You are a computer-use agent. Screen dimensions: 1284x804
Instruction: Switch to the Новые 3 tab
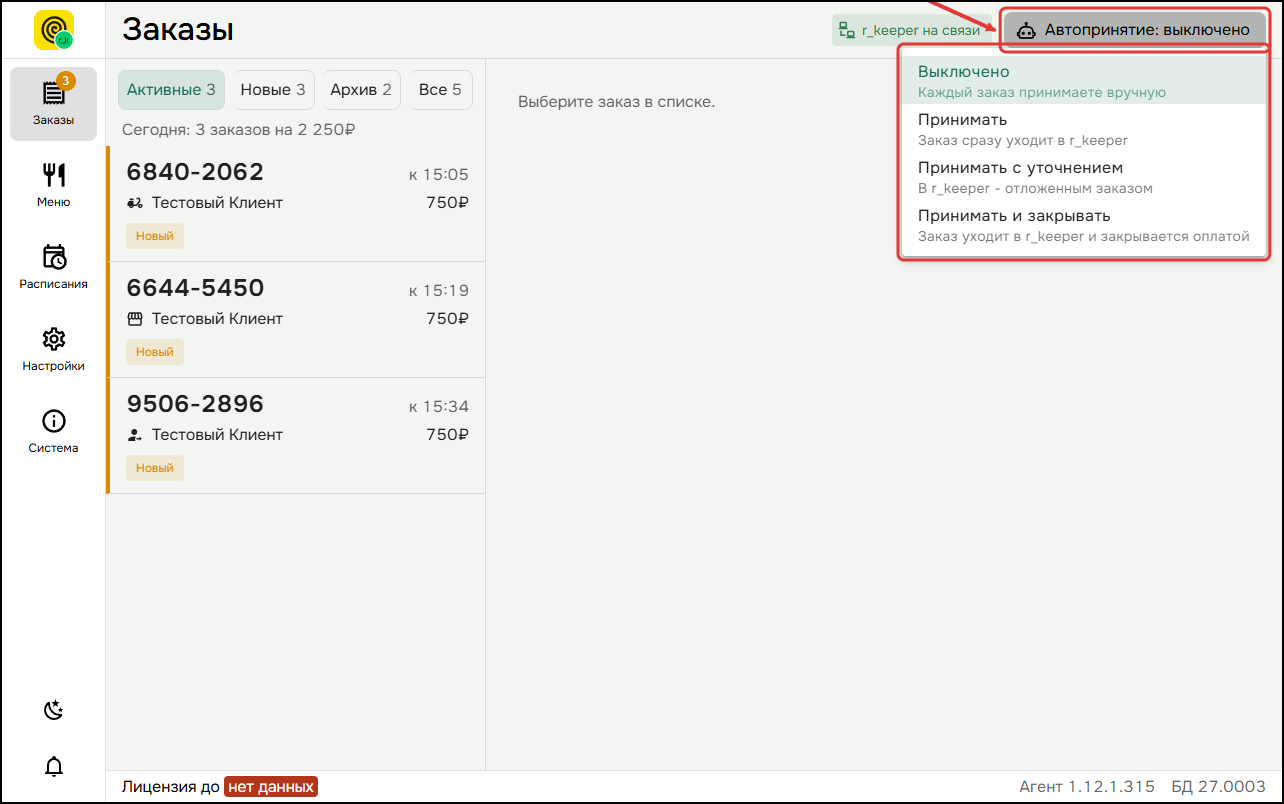pos(273,90)
